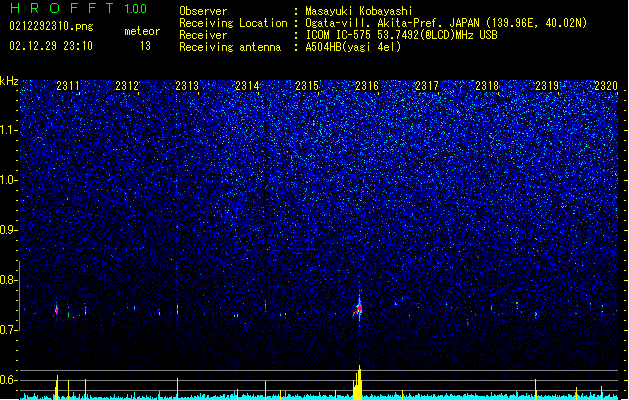Click the 2315 time marker
Screen dimensions: 629x400
pos(307,86)
